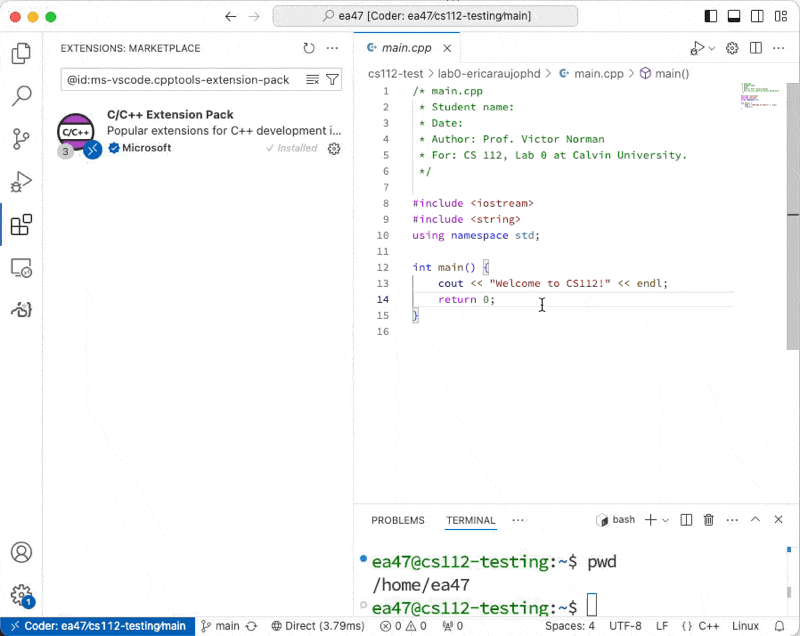Refresh the extensions marketplace list
Screen dimensions: 800x636
click(309, 48)
